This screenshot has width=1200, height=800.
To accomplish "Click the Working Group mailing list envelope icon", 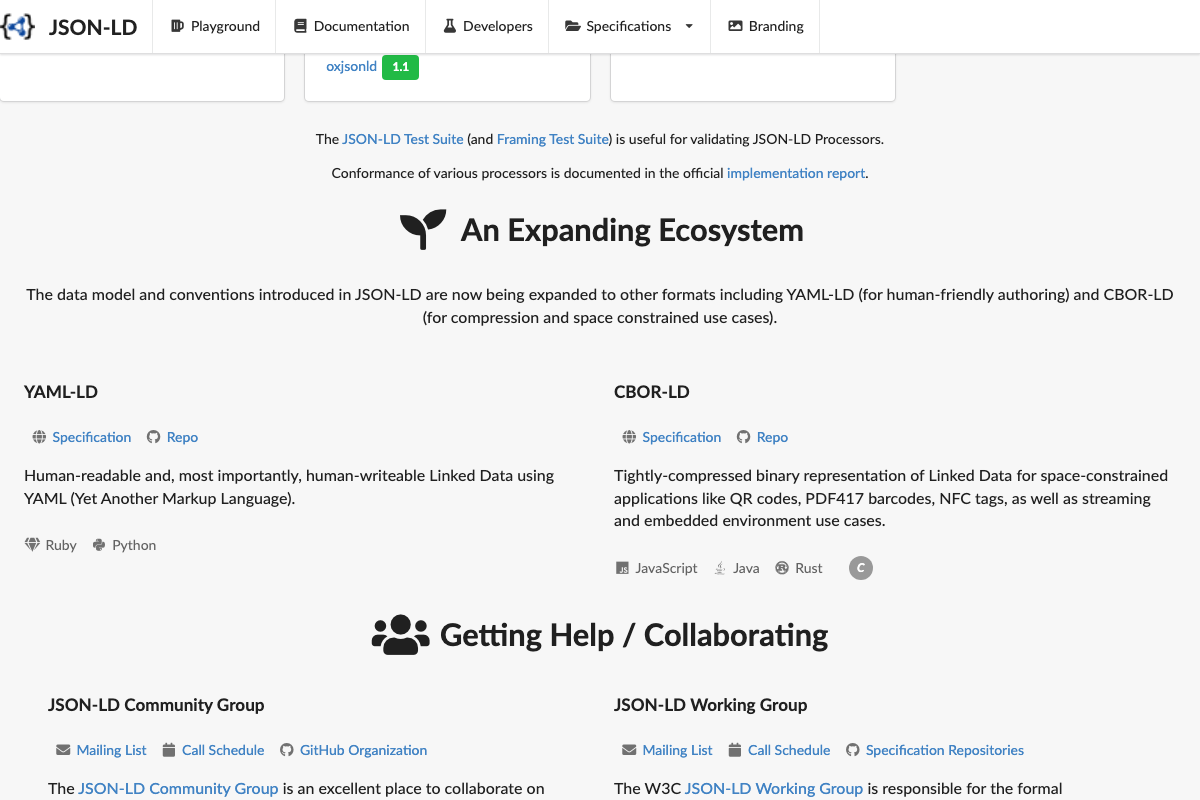I will (629, 750).
